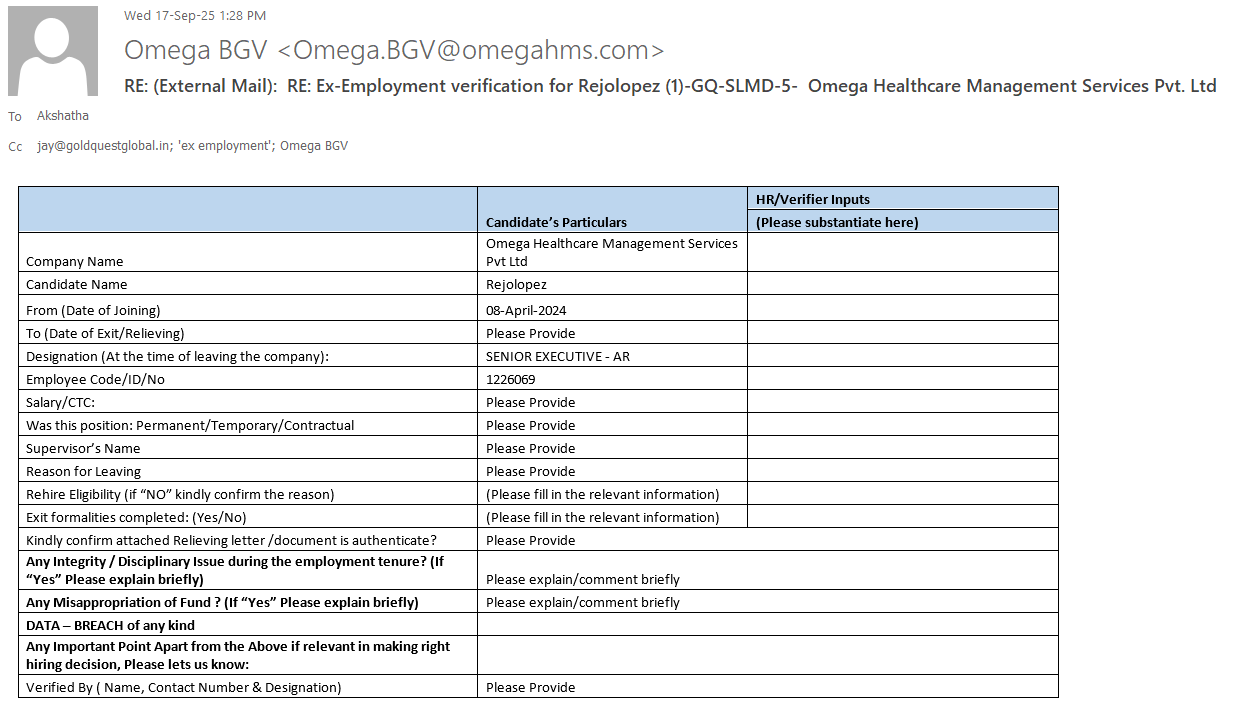Select the Candidate Name row label
The height and width of the screenshot is (711, 1242).
pyautogui.click(x=77, y=284)
